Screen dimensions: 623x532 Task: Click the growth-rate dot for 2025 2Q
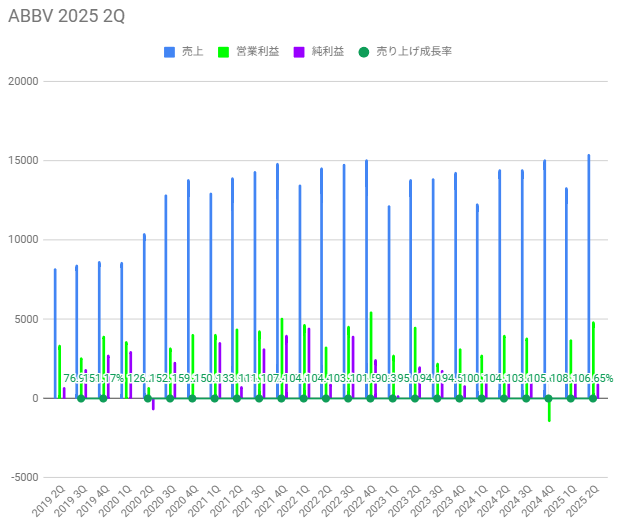[x=593, y=398]
